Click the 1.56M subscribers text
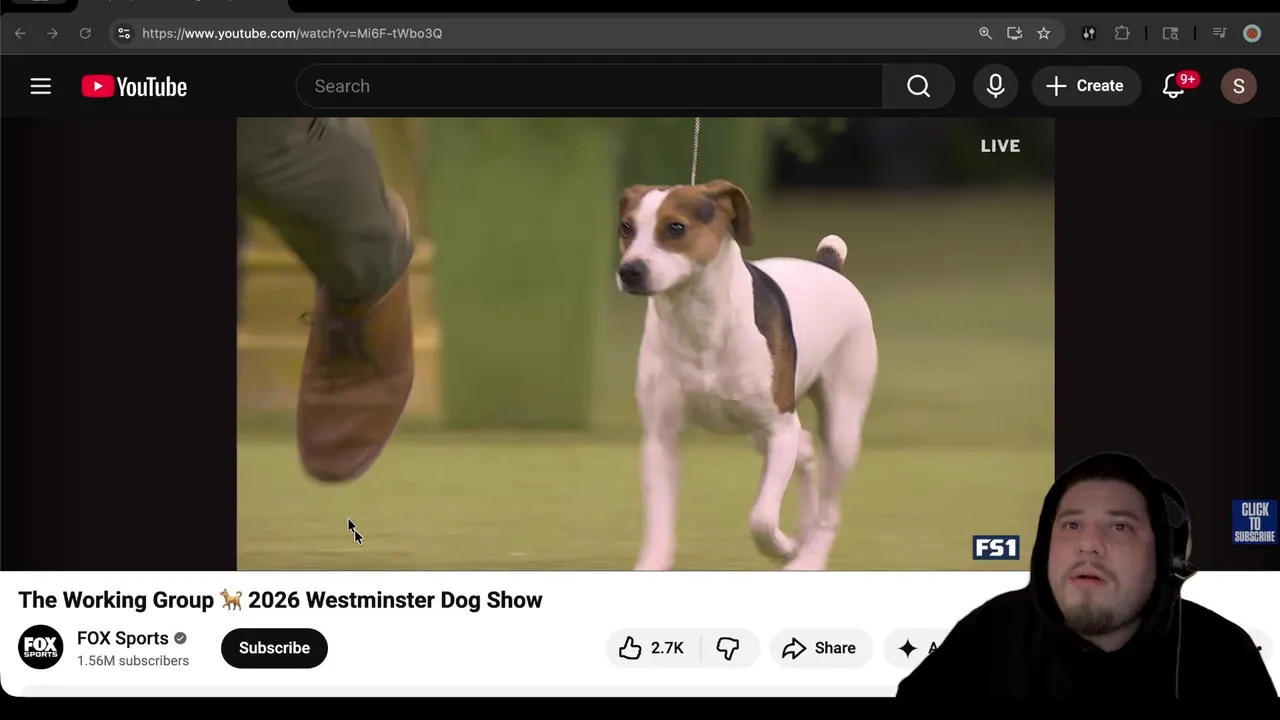The image size is (1280, 720). click(133, 661)
